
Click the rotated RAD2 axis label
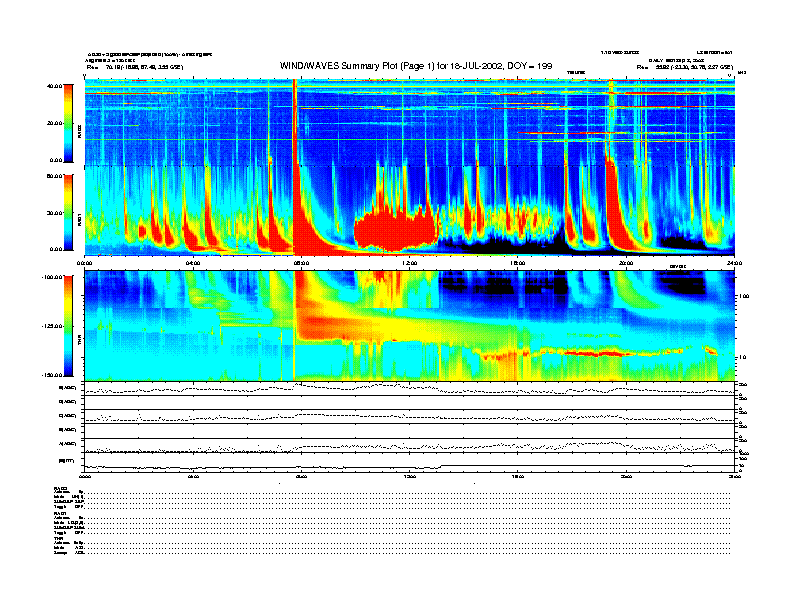point(79,133)
